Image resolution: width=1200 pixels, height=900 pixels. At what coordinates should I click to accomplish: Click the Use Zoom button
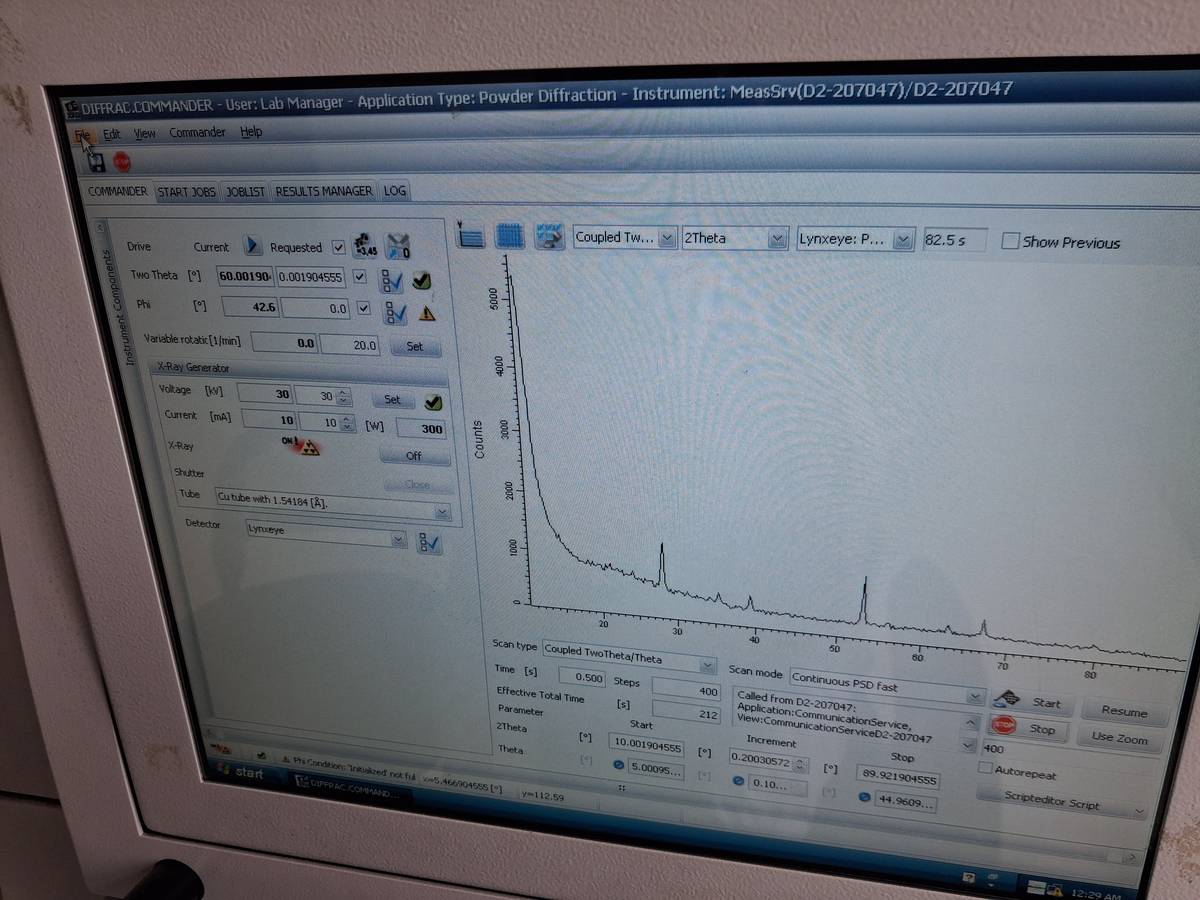(1119, 738)
